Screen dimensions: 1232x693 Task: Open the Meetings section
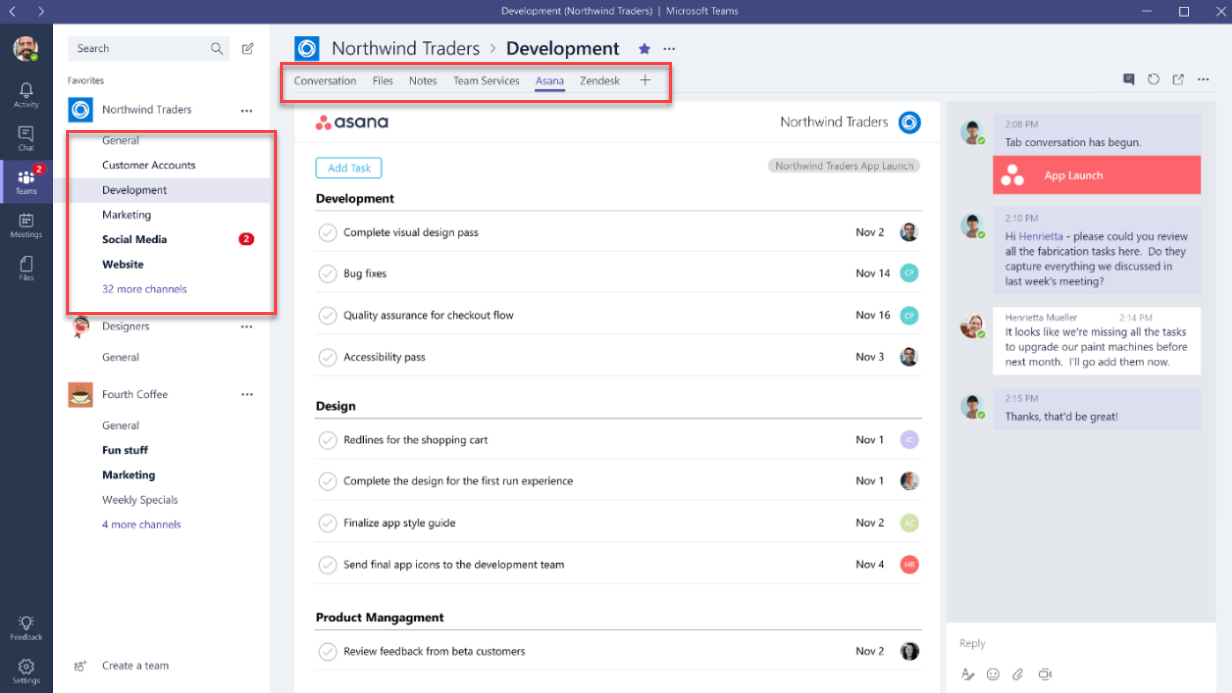point(26,225)
